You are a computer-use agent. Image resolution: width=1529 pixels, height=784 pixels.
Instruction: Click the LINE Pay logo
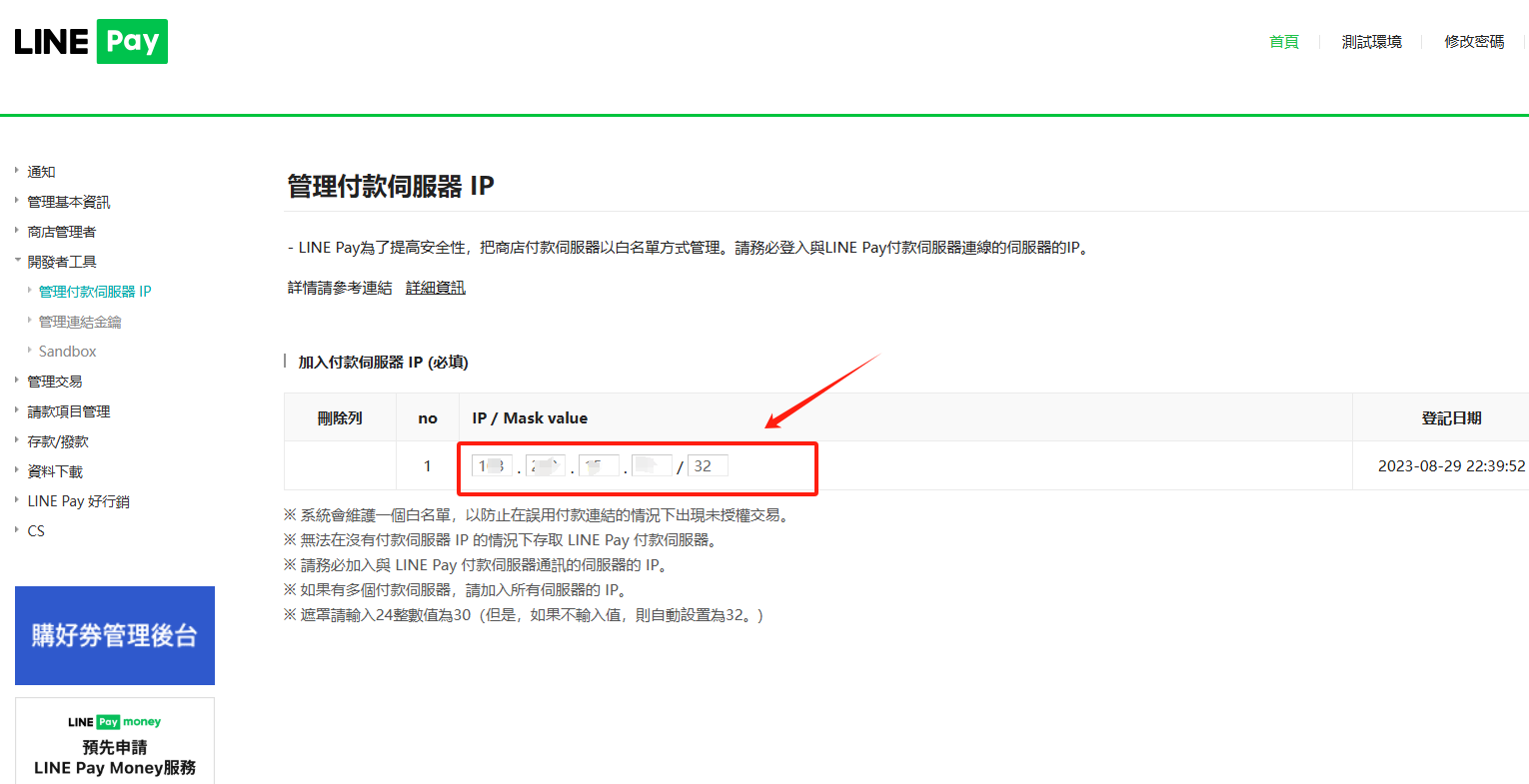click(91, 41)
